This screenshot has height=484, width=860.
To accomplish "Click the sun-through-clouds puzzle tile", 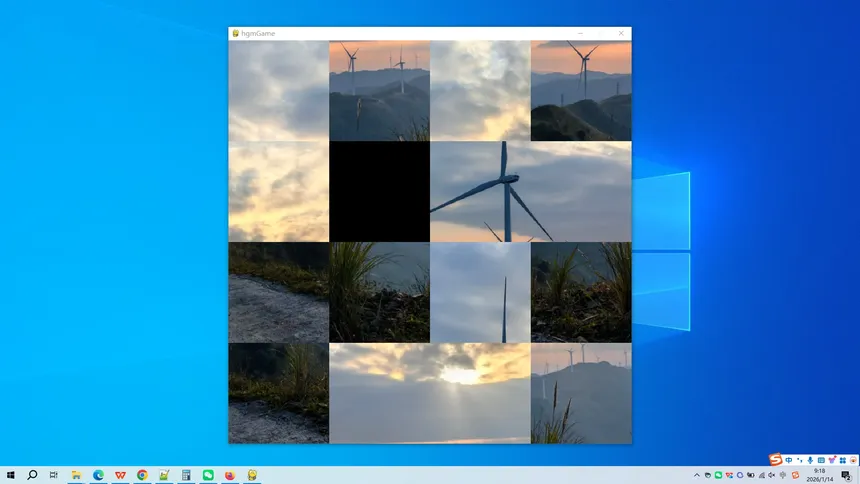I will coord(430,393).
